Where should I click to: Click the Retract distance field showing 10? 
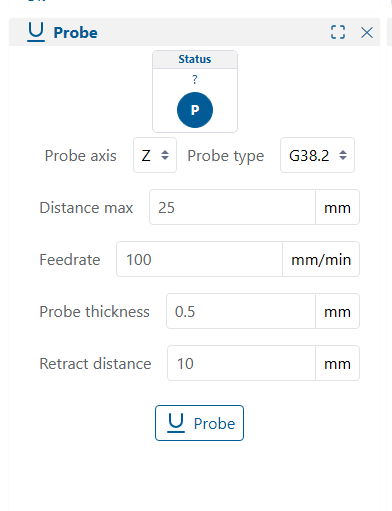click(241, 363)
